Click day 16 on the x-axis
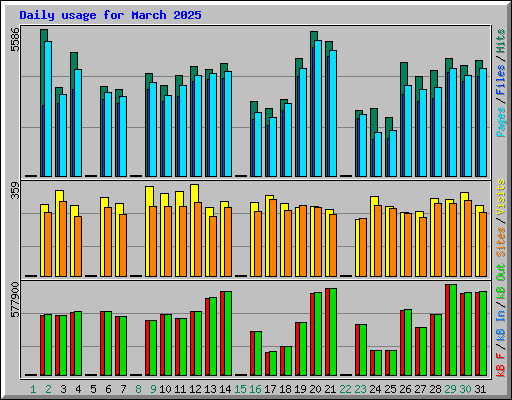Viewport: 512px width, 400px height. (x=255, y=389)
